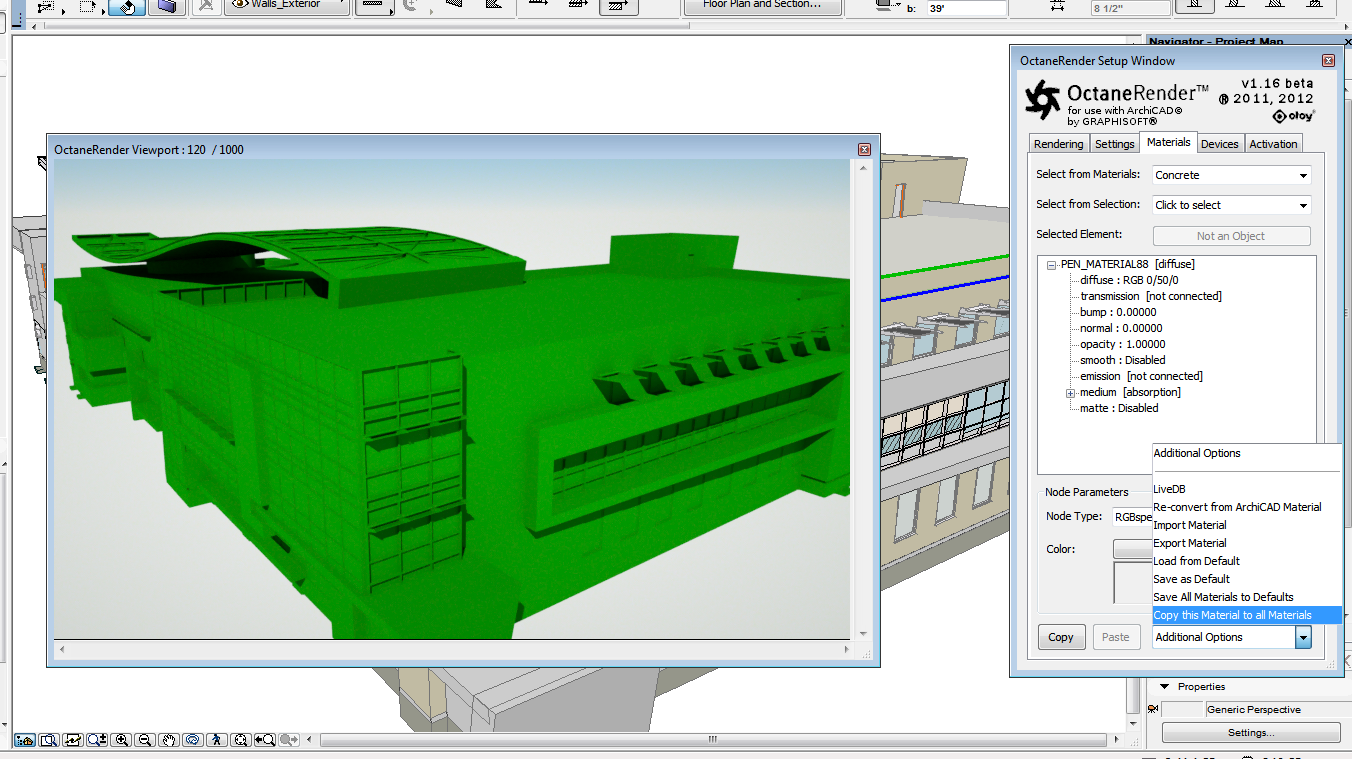The image size is (1352, 759).
Task: Choose Import Material option
Action: [1247, 525]
